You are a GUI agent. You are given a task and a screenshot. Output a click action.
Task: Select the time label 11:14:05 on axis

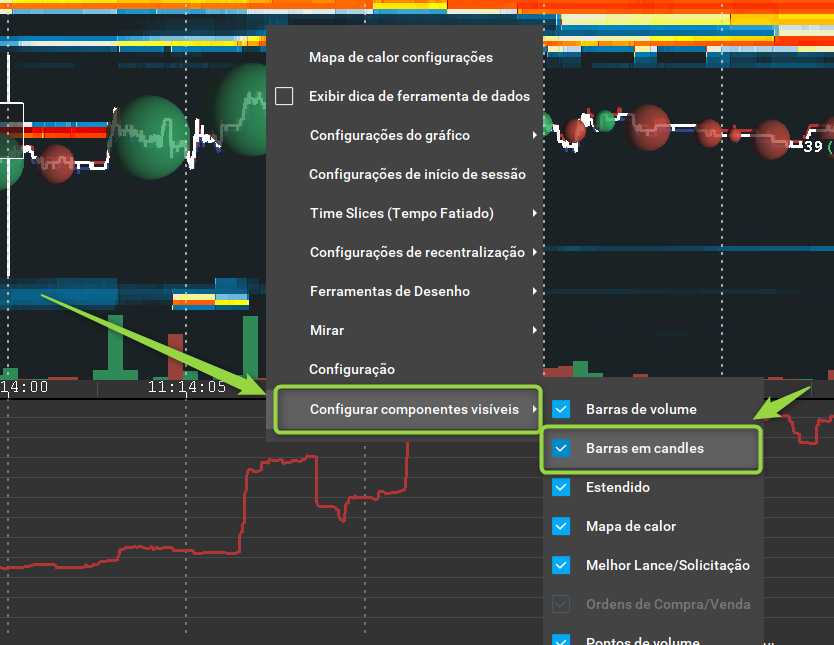(x=187, y=387)
